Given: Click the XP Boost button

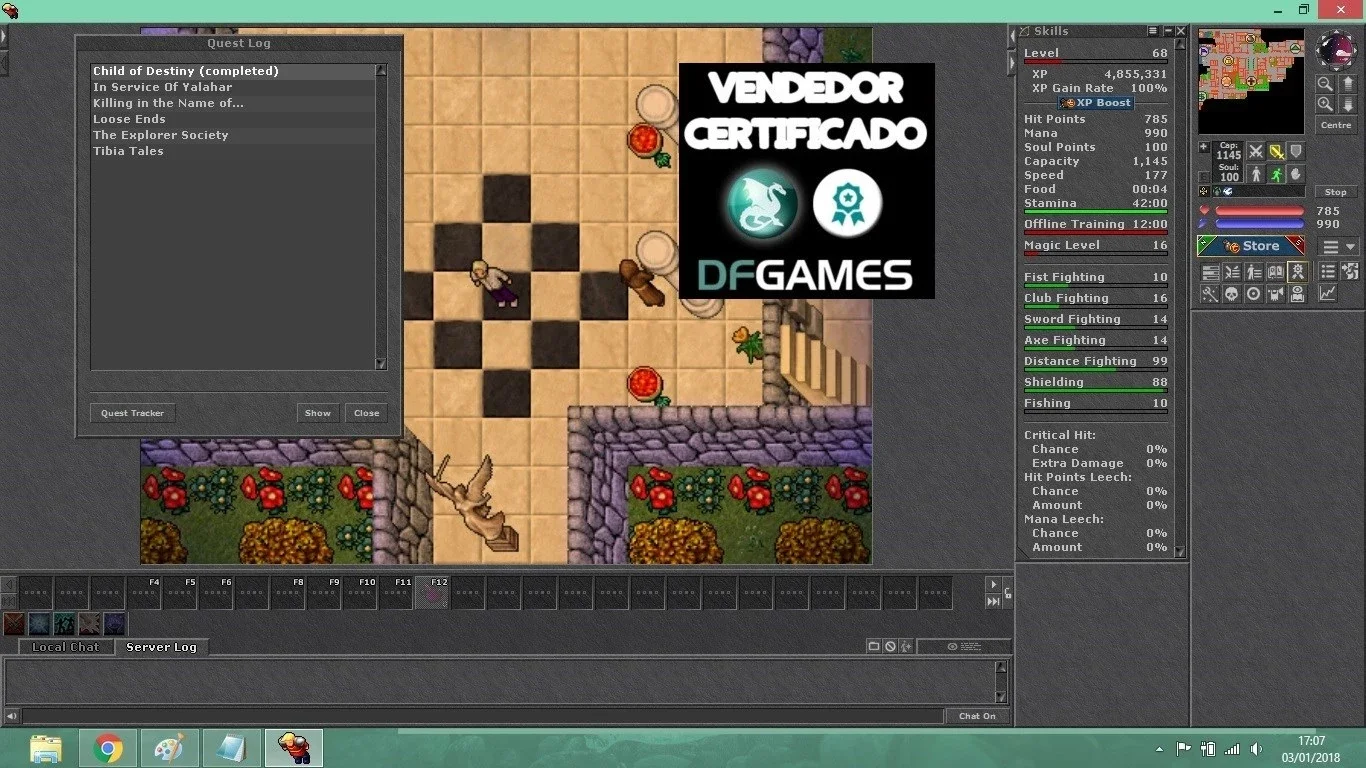Looking at the screenshot, I should click(1097, 103).
